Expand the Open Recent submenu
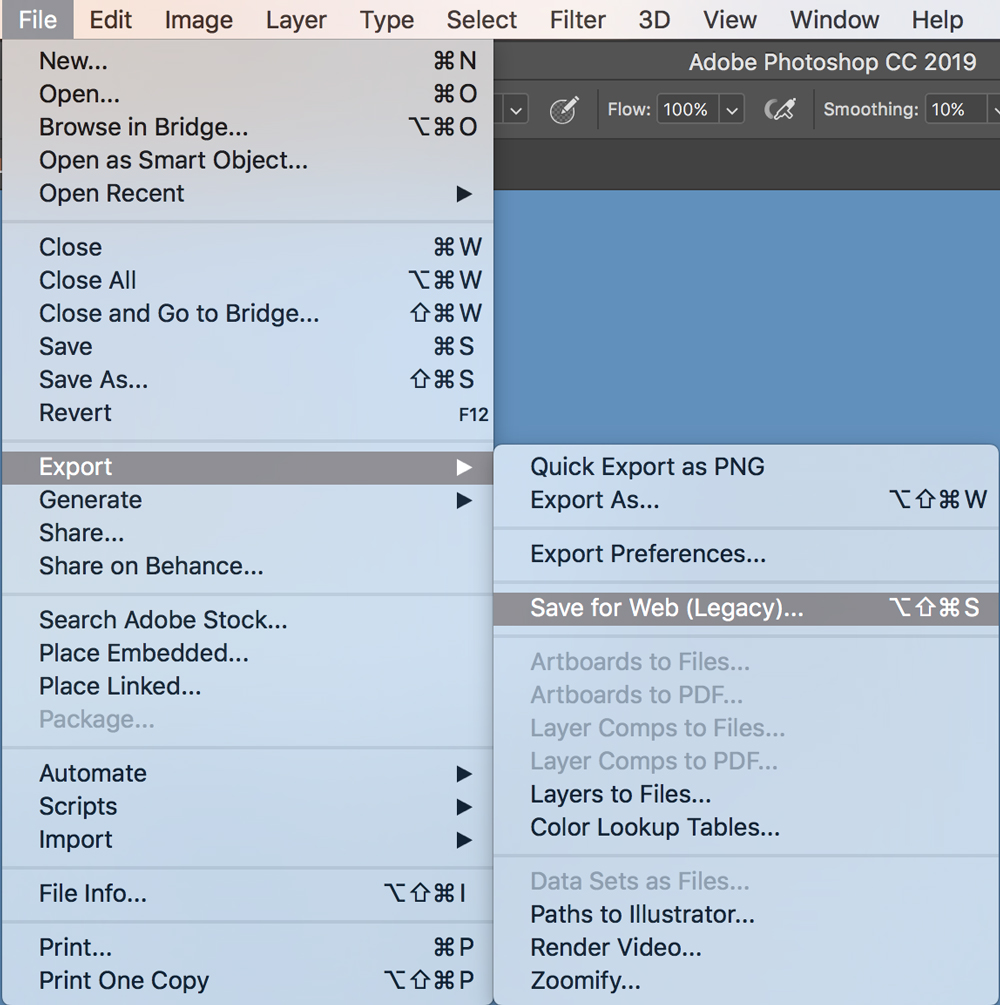The image size is (1000, 1005). pyautogui.click(x=464, y=194)
